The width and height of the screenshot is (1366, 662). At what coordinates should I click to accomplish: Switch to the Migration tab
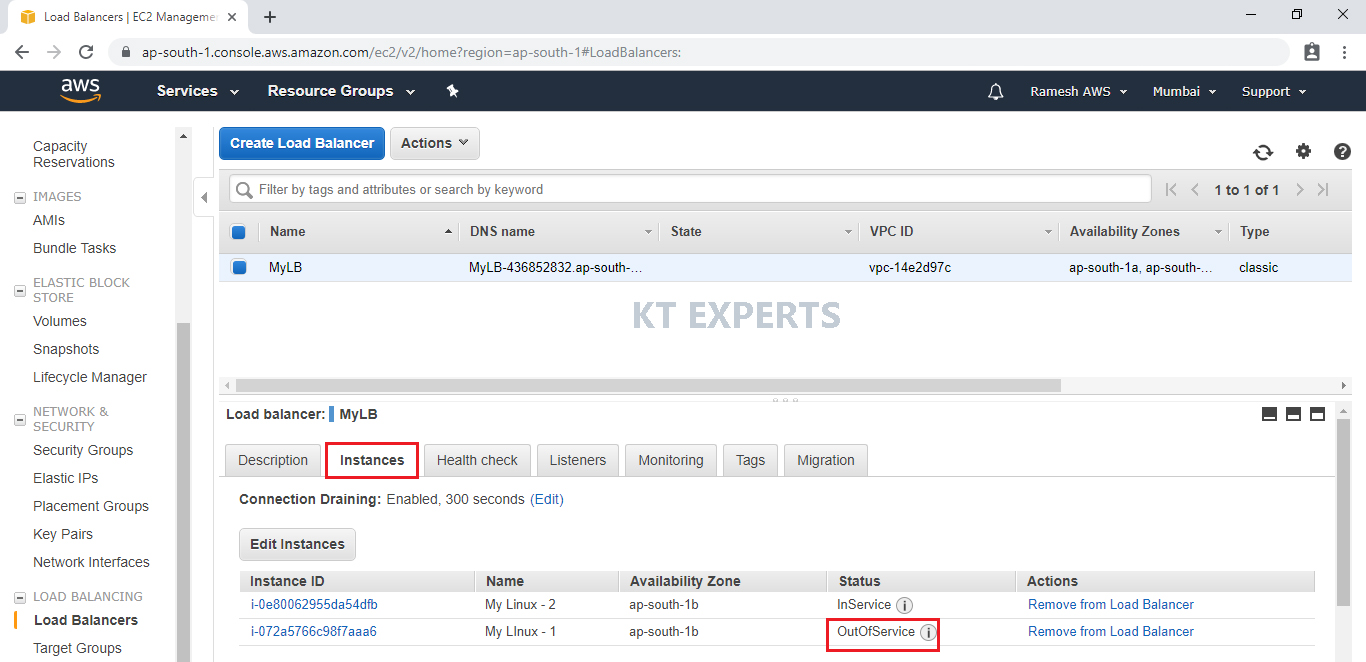(826, 460)
